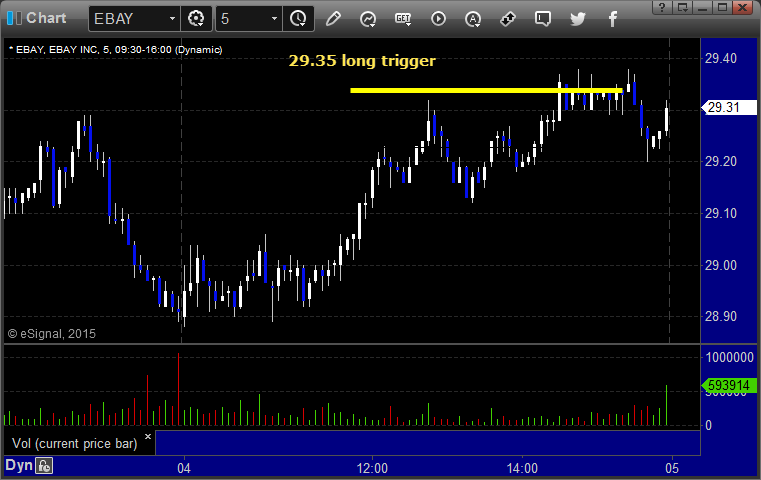Click the 12:00 time axis label
Image resolution: width=761 pixels, height=480 pixels.
(372, 468)
